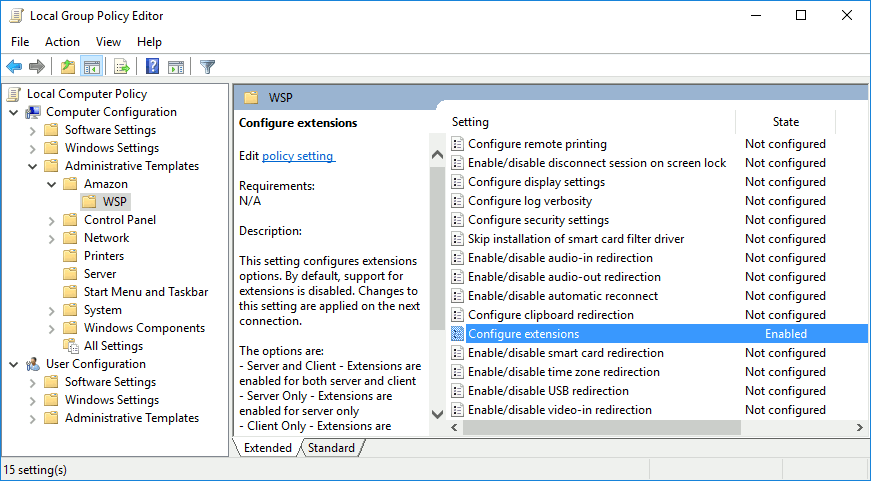Collapse the User Configuration node
The image size is (871, 481).
point(13,364)
